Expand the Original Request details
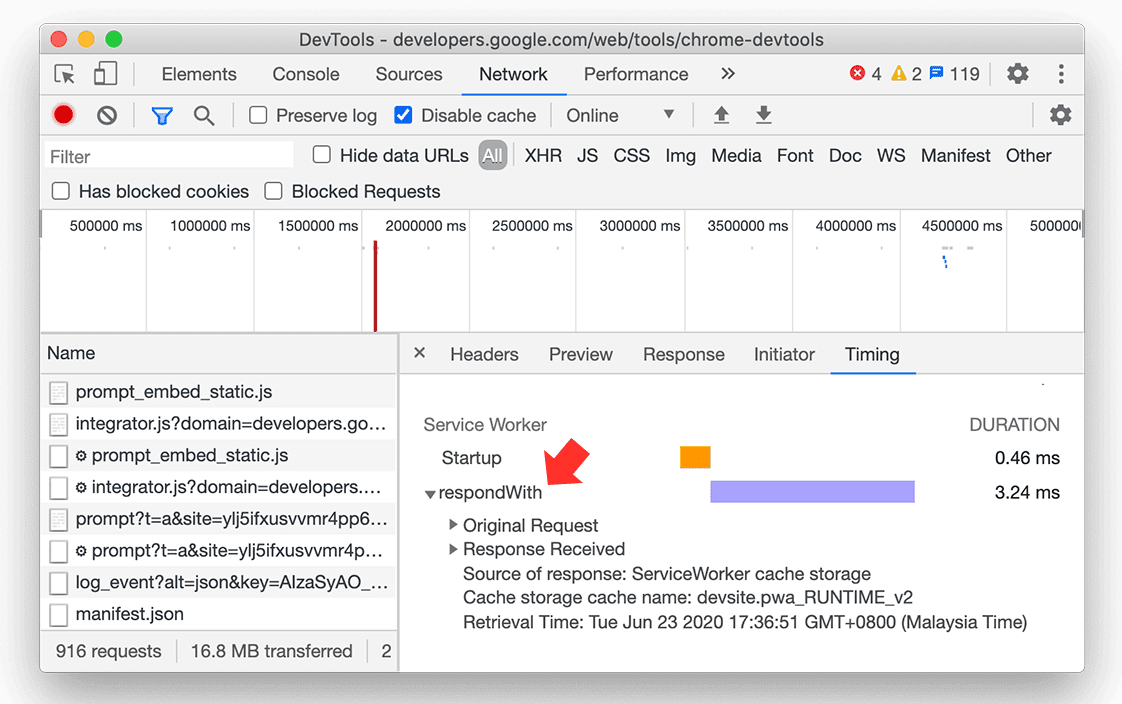 (453, 525)
